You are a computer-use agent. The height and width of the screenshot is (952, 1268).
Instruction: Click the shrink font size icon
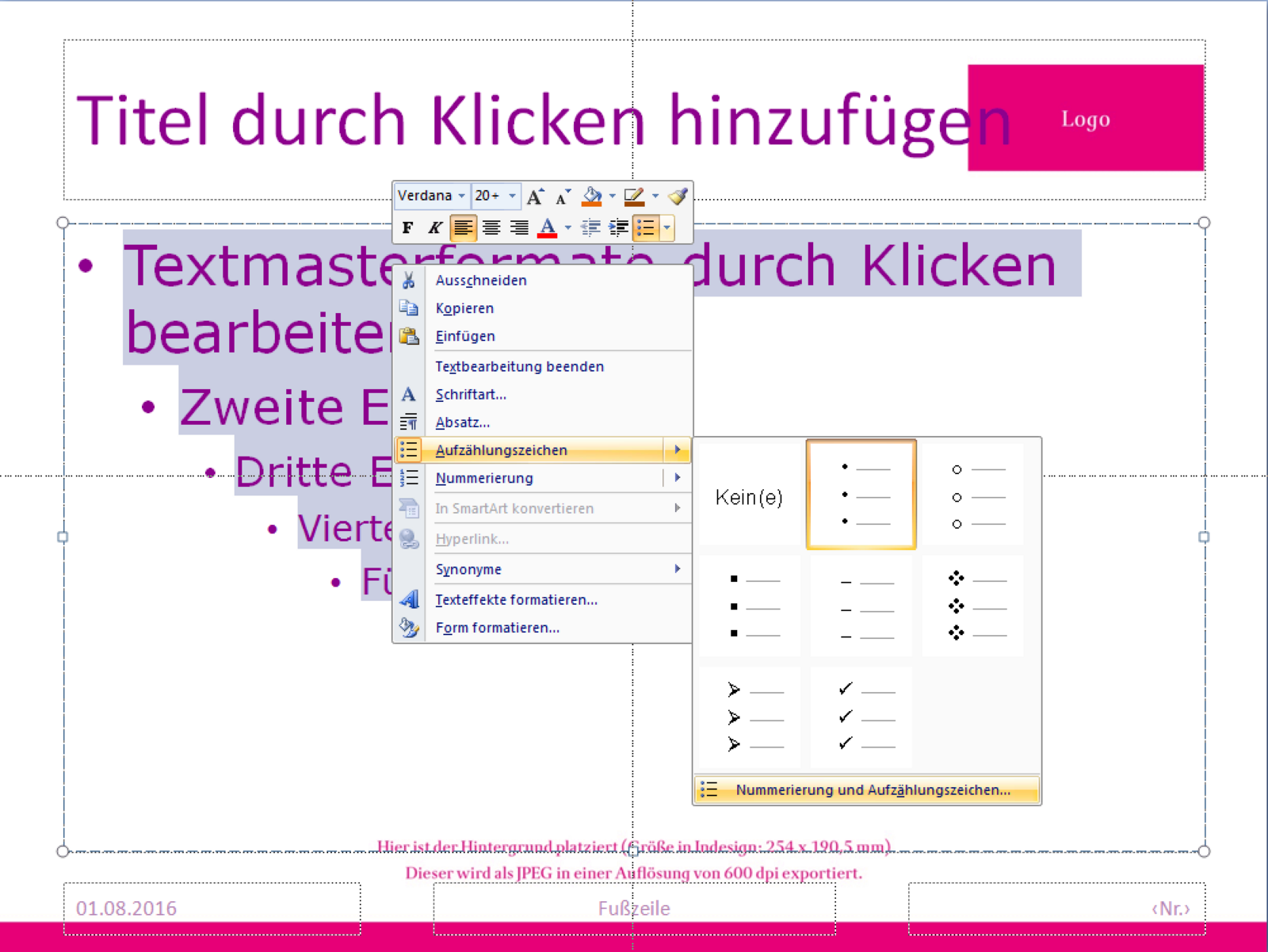pyautogui.click(x=563, y=197)
